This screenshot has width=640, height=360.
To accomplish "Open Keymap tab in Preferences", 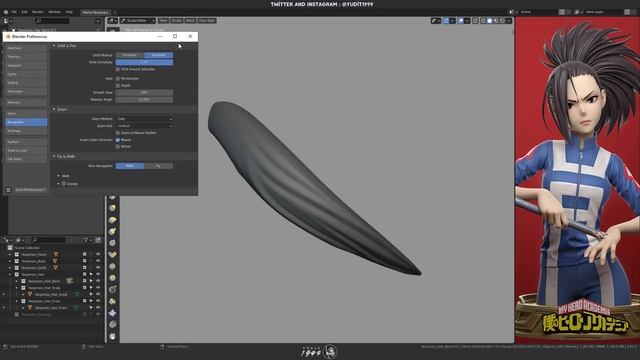I will (26, 131).
